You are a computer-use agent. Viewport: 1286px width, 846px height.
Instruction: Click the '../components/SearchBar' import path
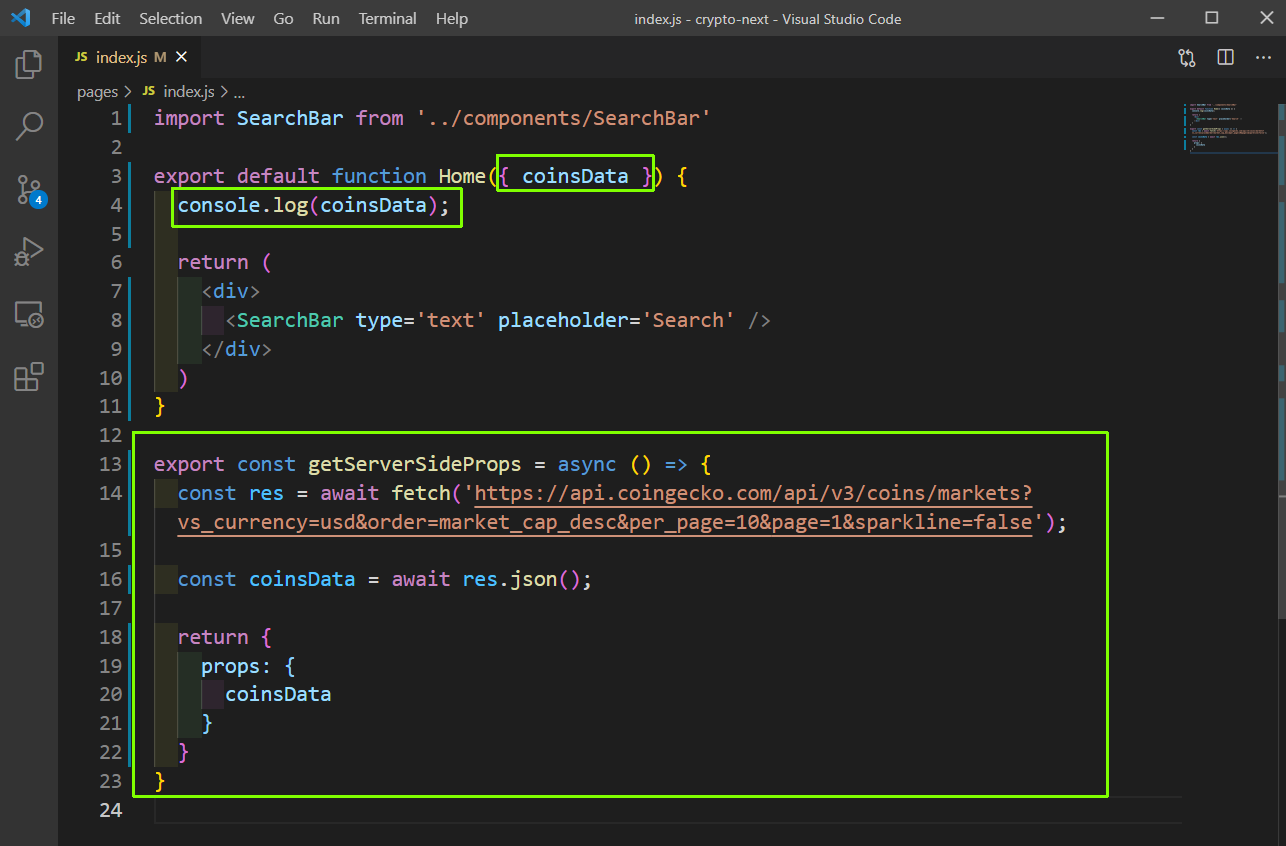tap(563, 118)
